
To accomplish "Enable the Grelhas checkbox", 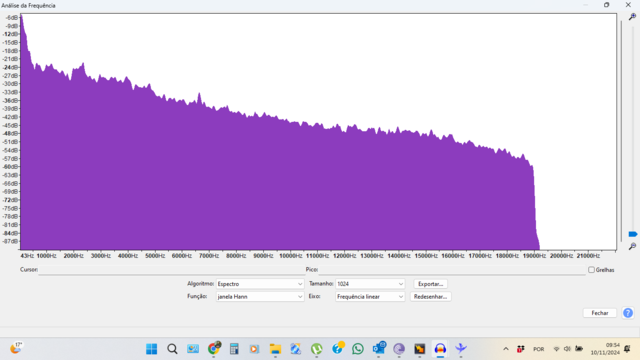I will 591,270.
